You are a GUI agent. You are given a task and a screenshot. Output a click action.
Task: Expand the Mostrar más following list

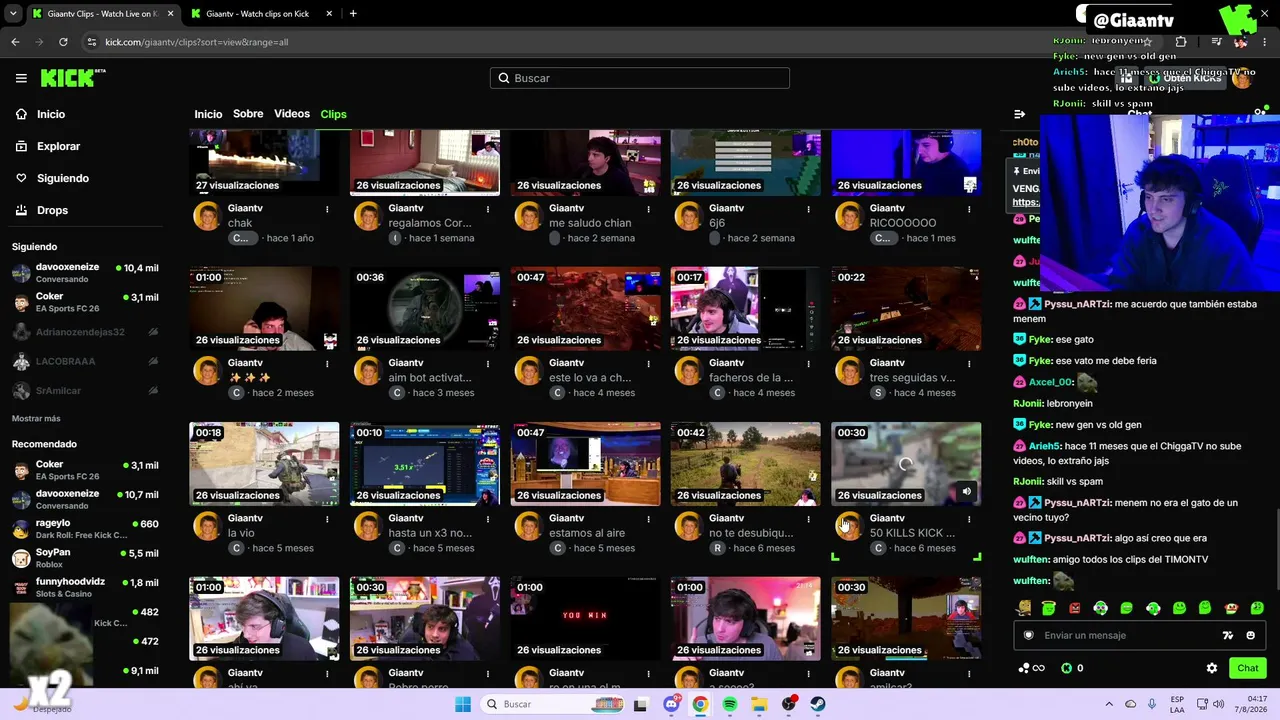[x=36, y=418]
